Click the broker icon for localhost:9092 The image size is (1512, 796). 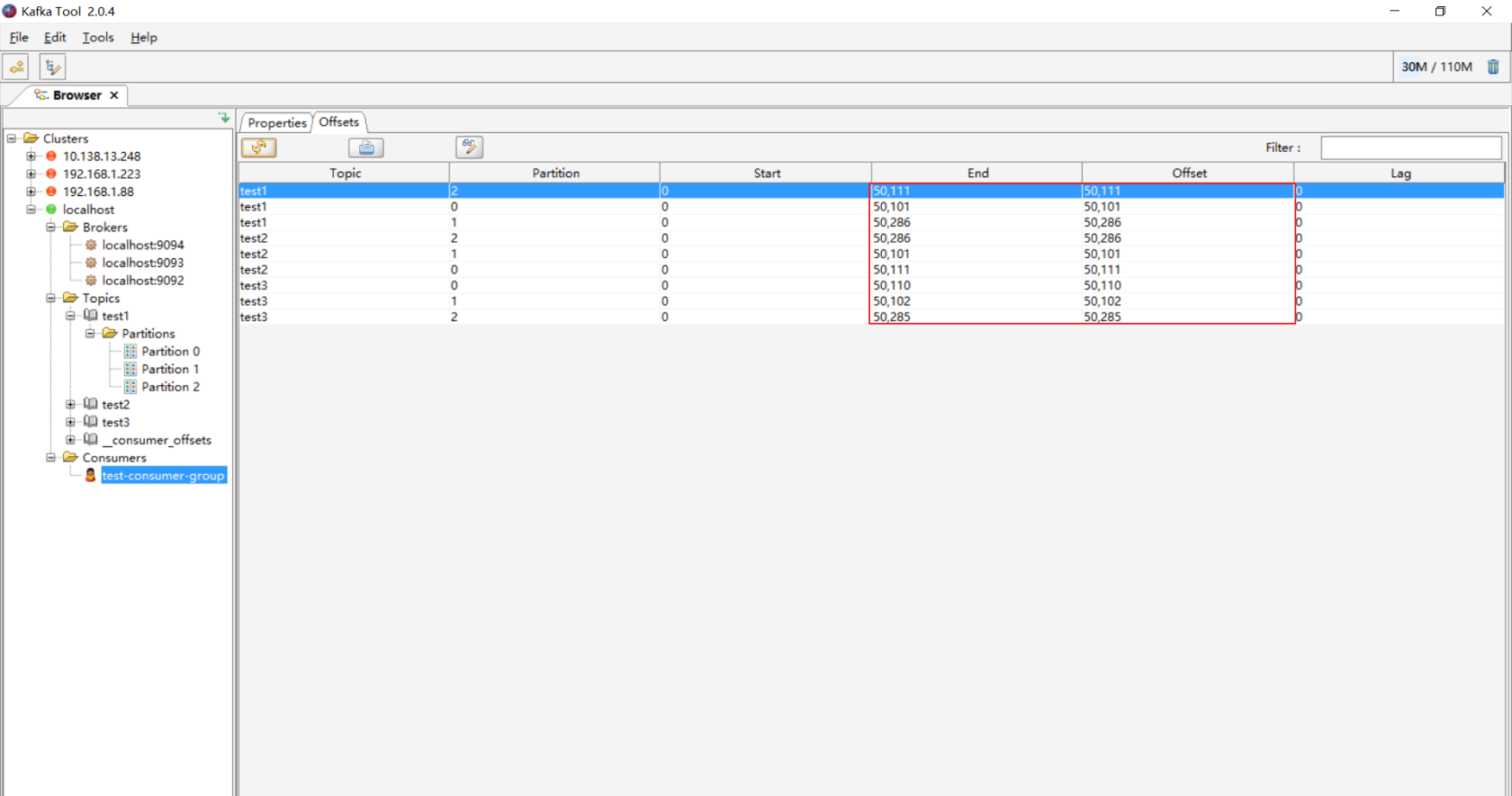[91, 281]
